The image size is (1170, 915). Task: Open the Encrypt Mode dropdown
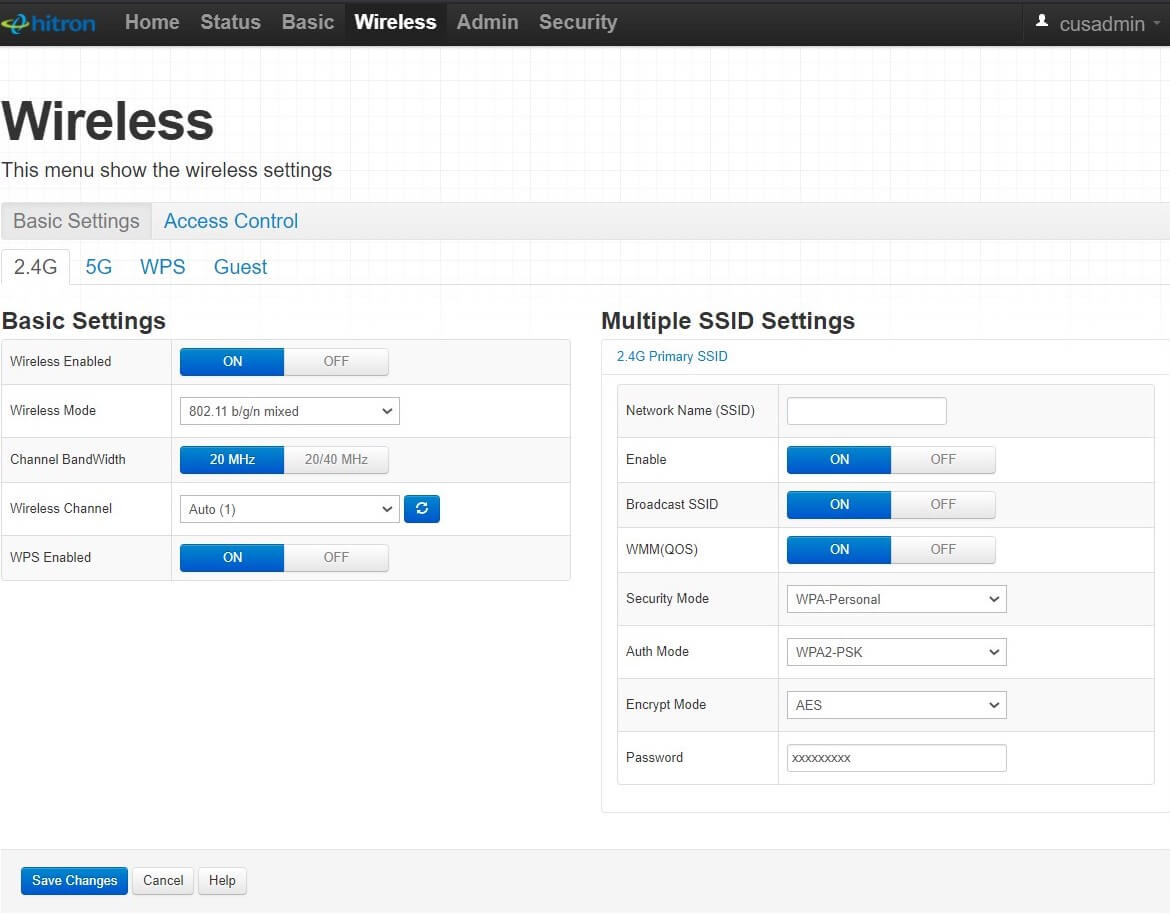tap(896, 705)
